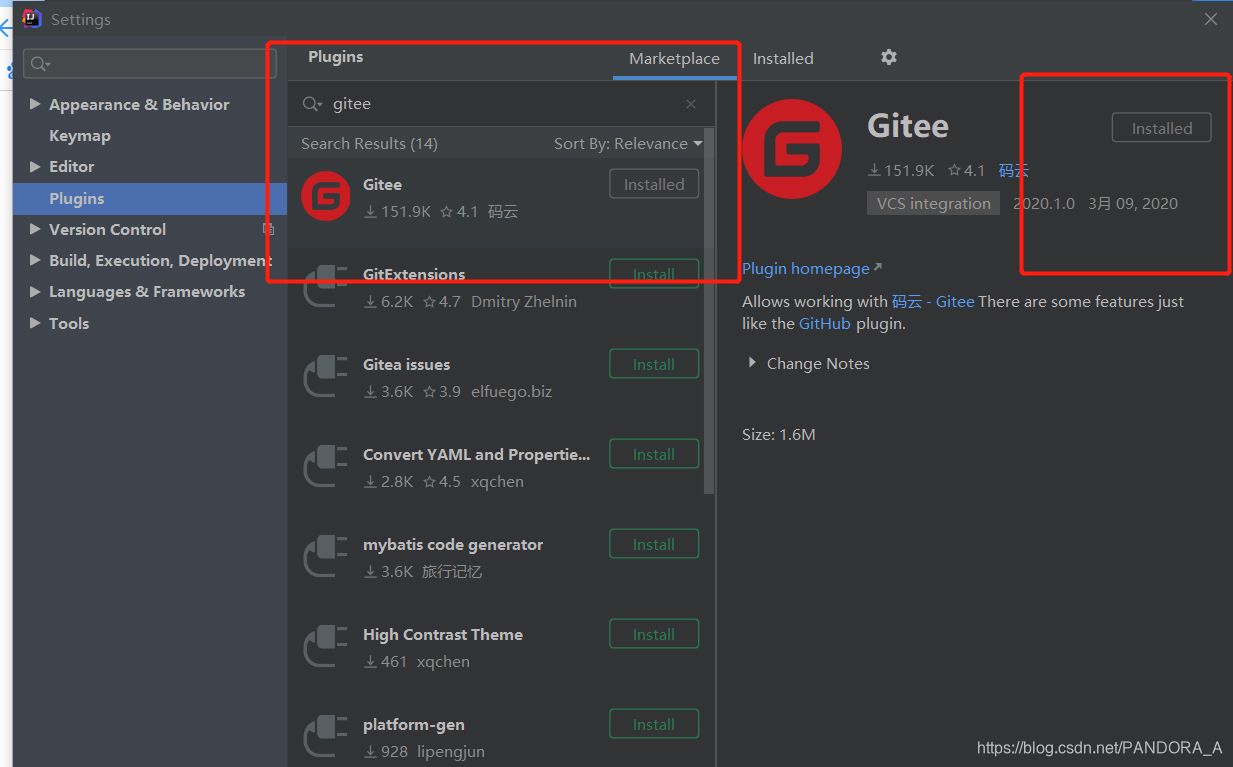Open the Plugin homepage link
This screenshot has height=767, width=1233.
pos(812,268)
